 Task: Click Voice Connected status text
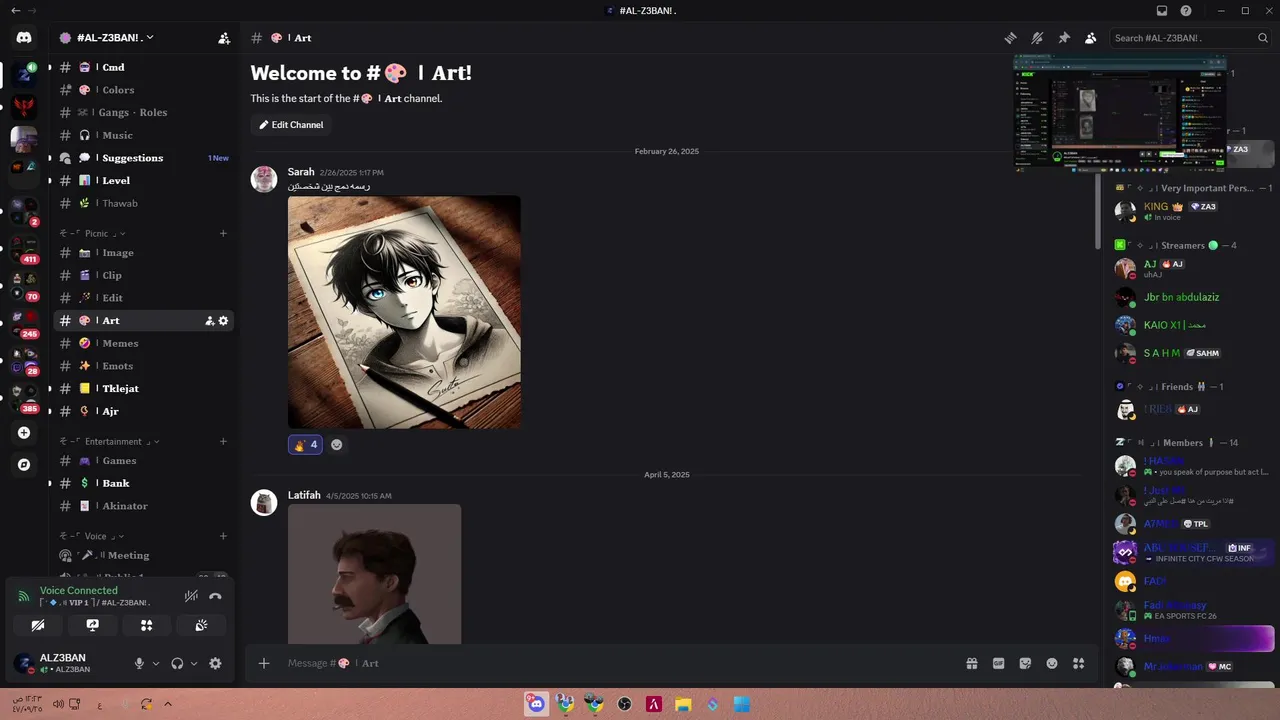click(x=79, y=591)
